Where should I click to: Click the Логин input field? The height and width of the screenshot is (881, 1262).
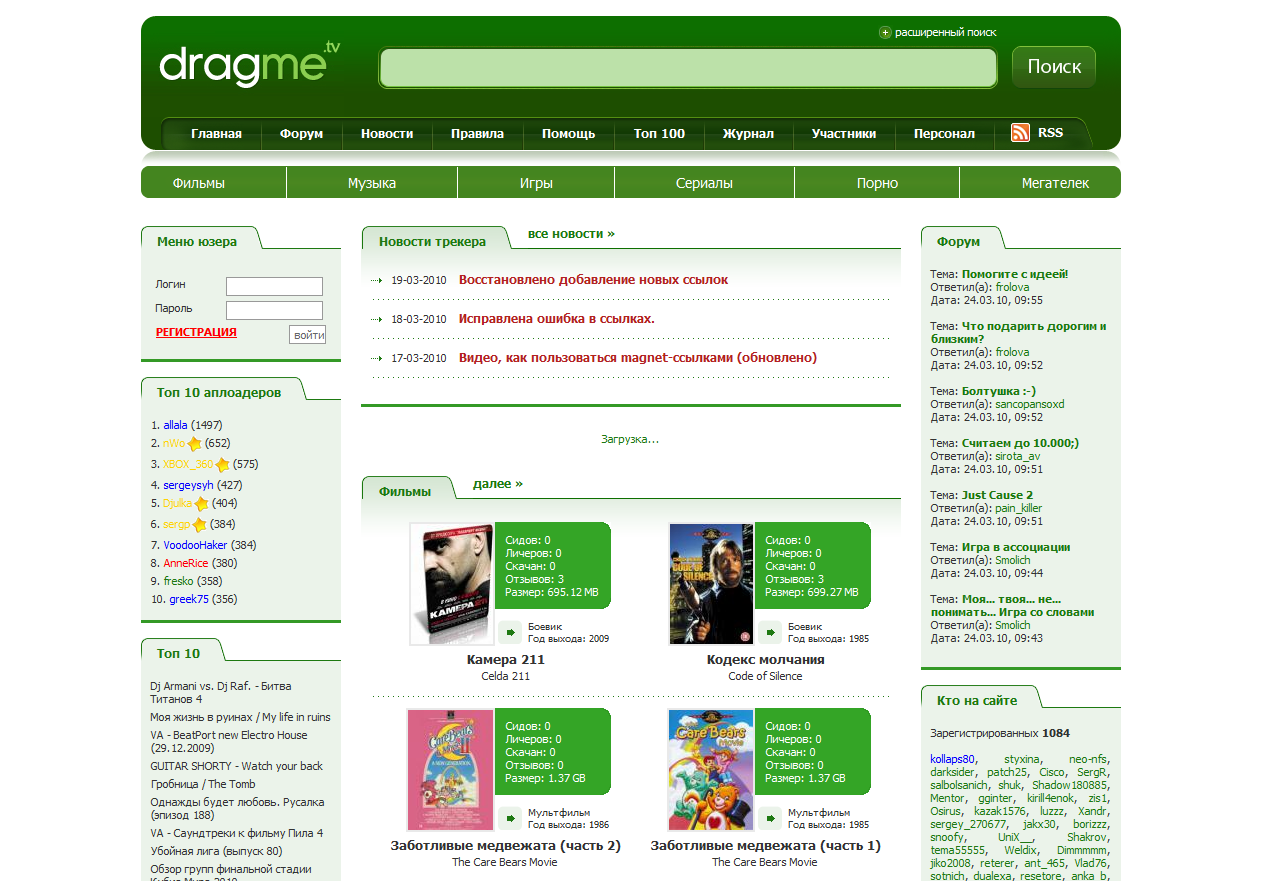pyautogui.click(x=274, y=286)
